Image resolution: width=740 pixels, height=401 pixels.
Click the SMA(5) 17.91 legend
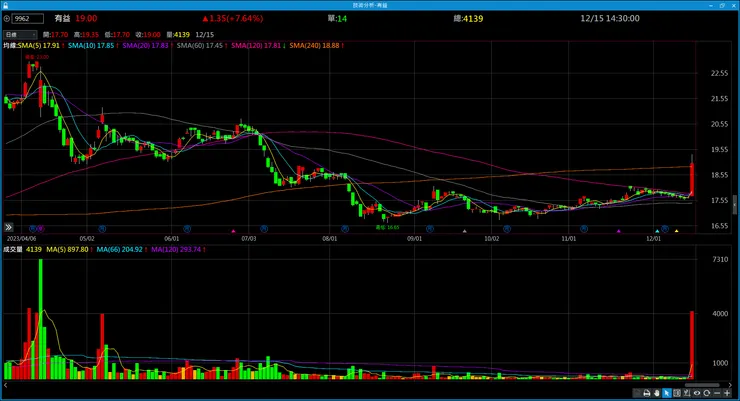point(41,46)
